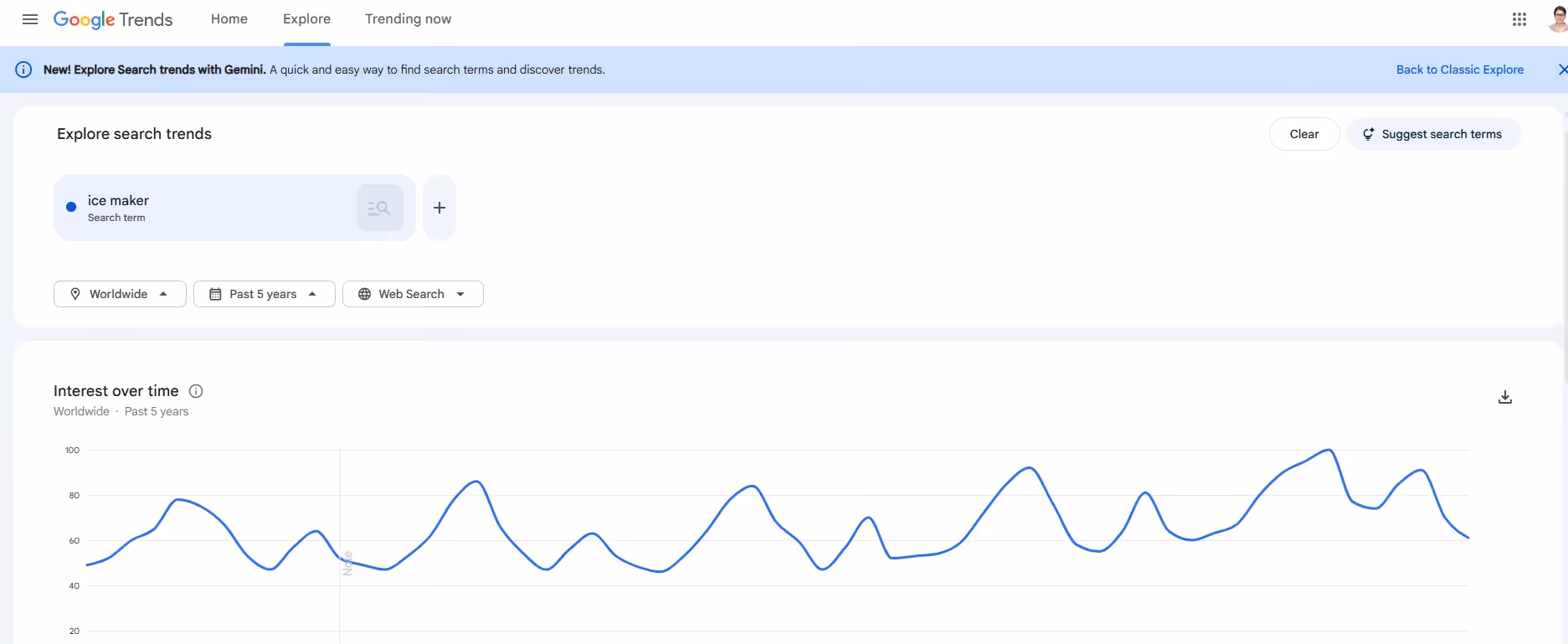Viewport: 1568px width, 644px height.
Task: Go Back to Classic Explore
Action: coord(1460,70)
